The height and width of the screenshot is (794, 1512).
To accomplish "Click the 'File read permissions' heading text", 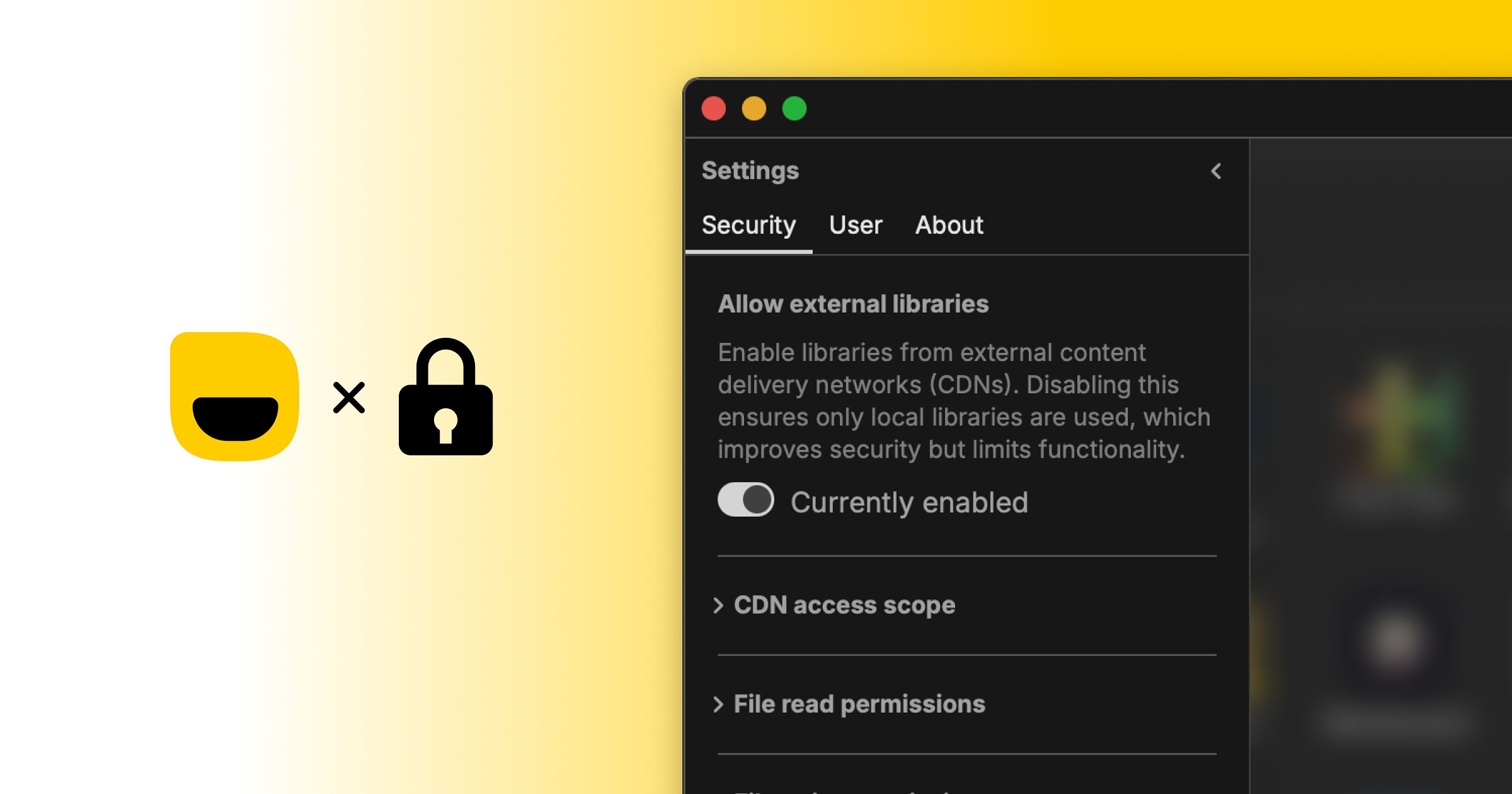I will (x=859, y=704).
